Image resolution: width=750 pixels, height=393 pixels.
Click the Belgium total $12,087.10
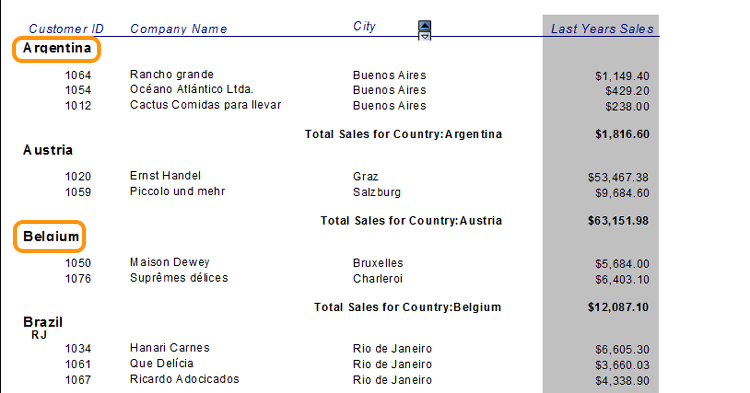618,307
